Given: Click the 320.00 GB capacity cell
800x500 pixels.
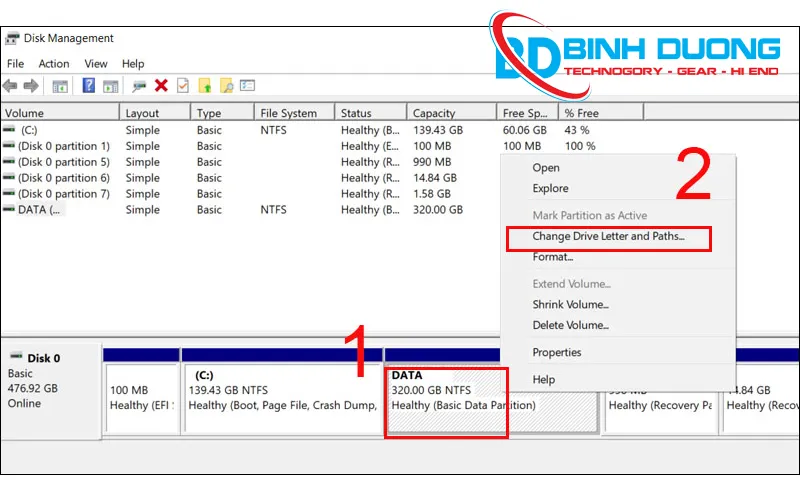Looking at the screenshot, I should pyautogui.click(x=438, y=210).
